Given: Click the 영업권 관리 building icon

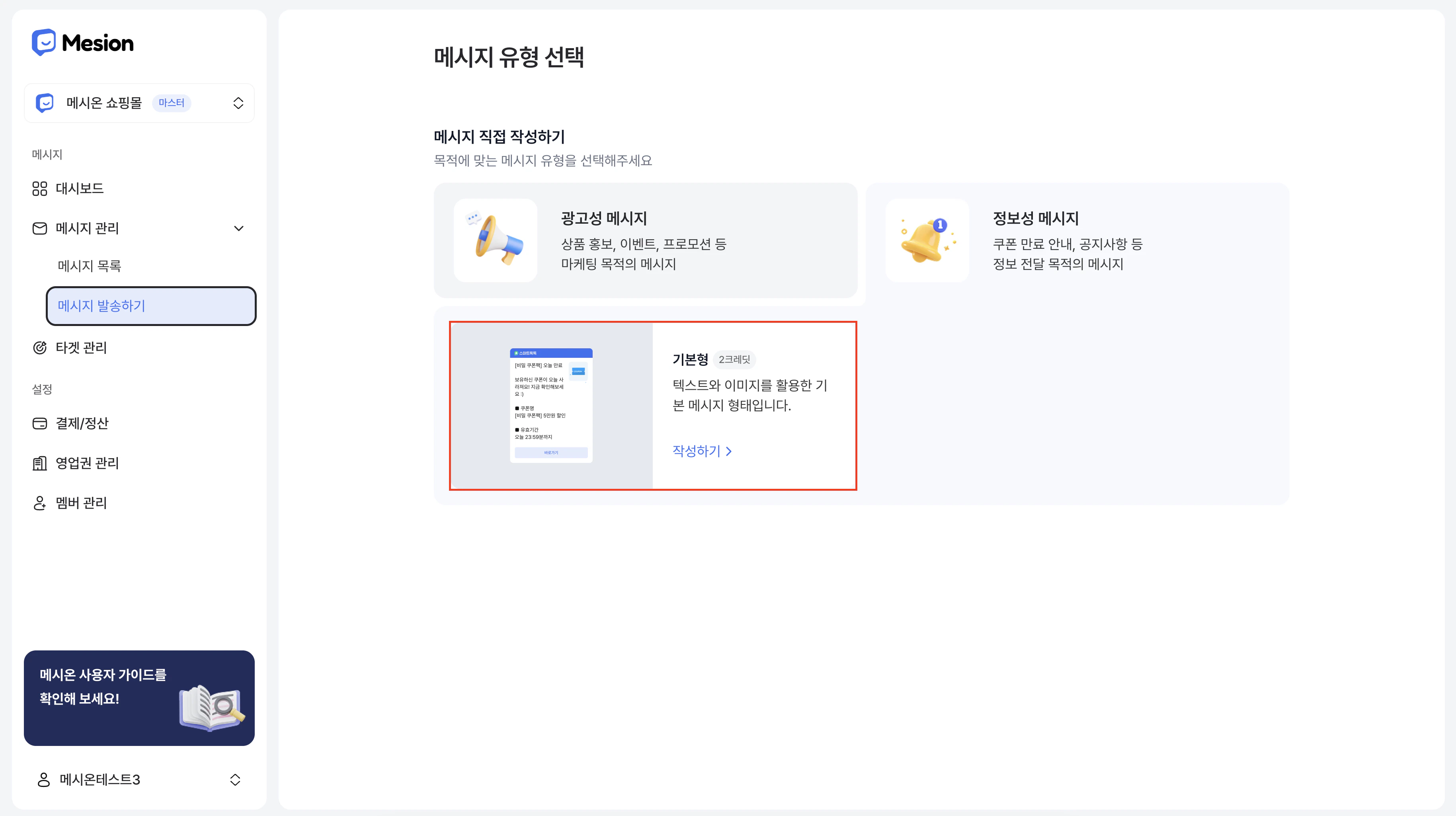Looking at the screenshot, I should point(39,463).
